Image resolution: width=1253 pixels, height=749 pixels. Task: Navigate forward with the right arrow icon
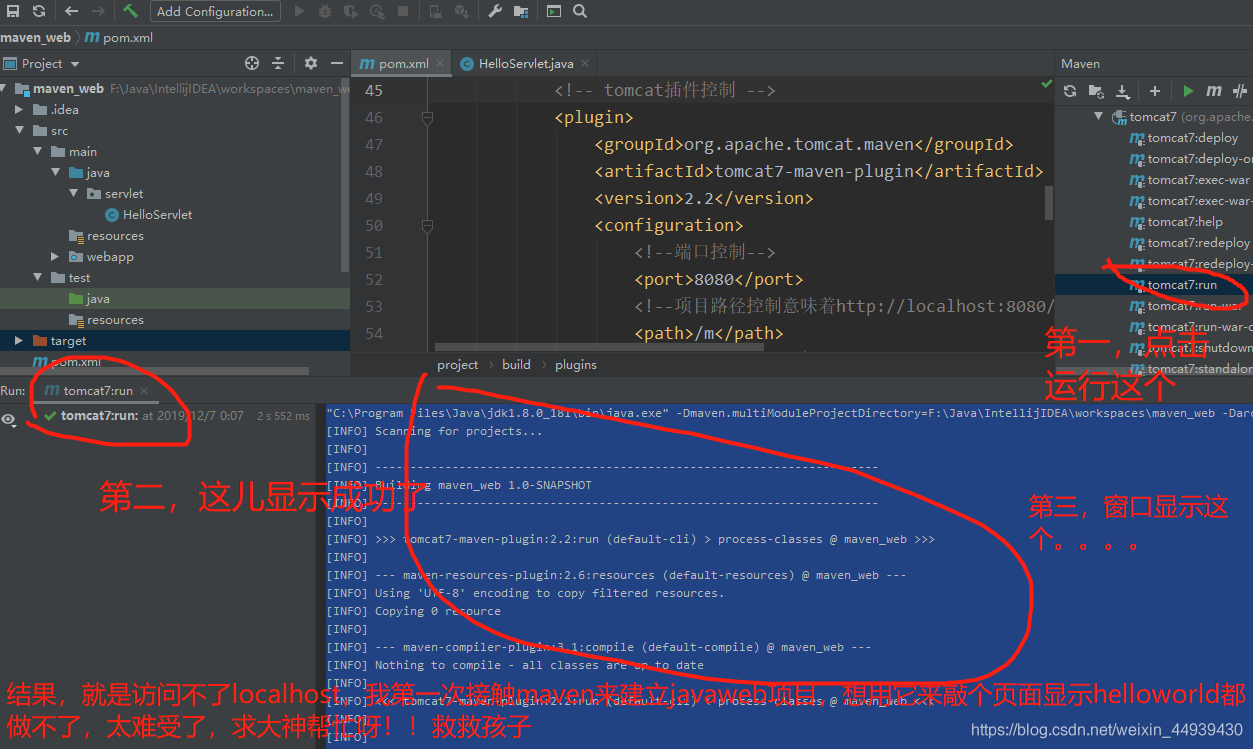pos(98,11)
